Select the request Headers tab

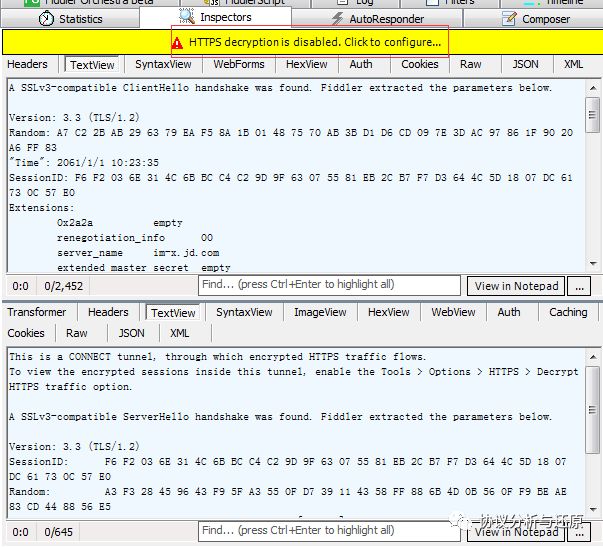tap(27, 64)
